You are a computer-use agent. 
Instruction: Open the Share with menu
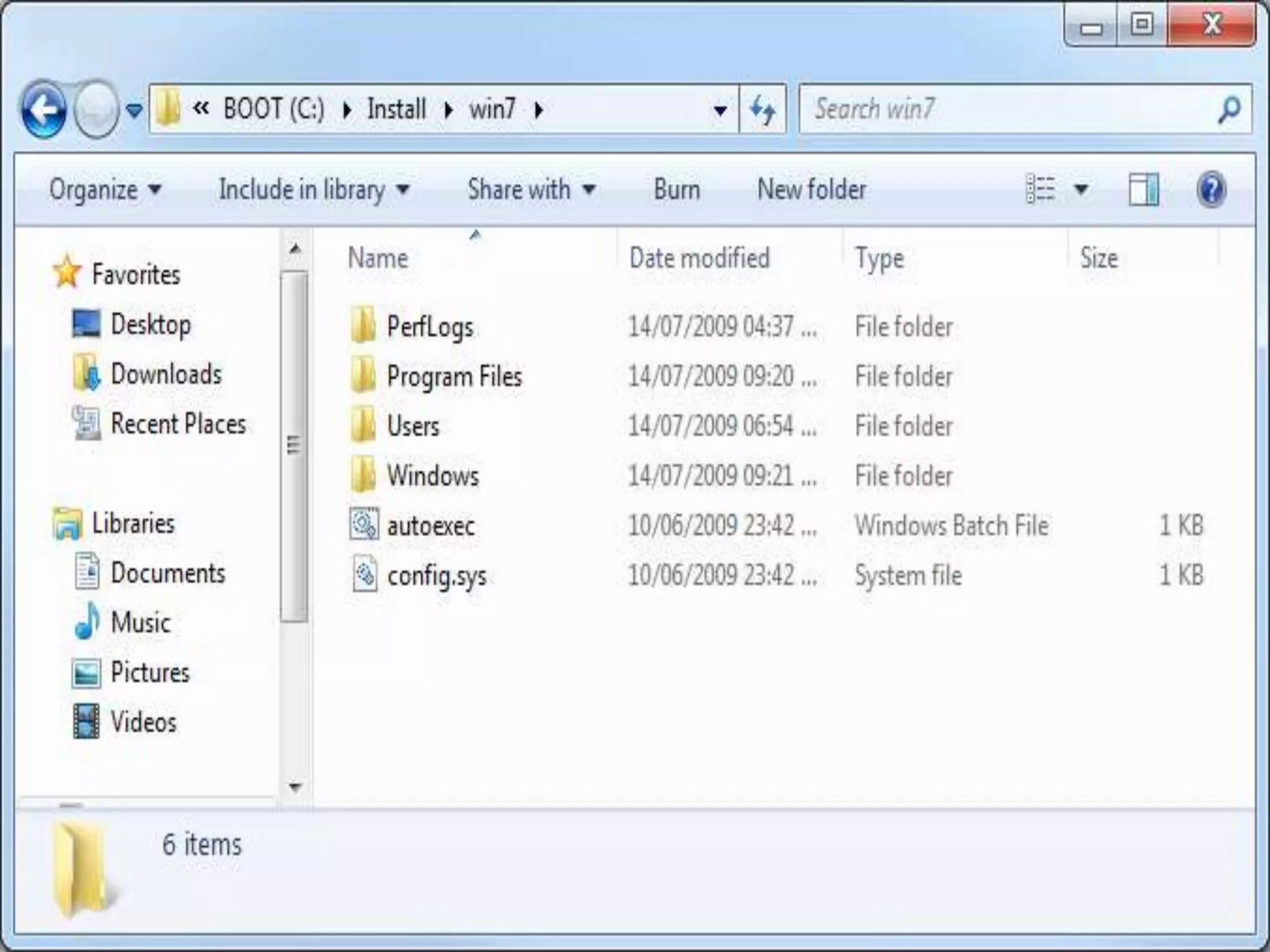(532, 190)
